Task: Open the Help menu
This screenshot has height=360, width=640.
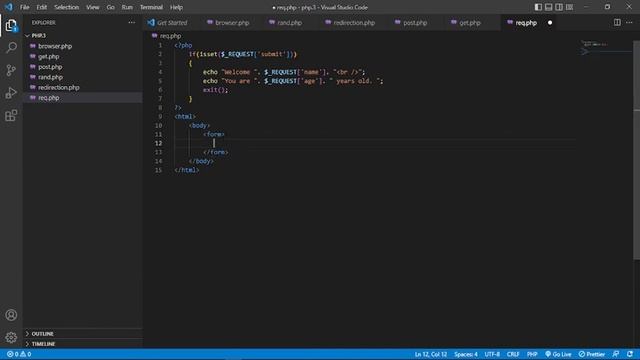Action: pyautogui.click(x=176, y=7)
